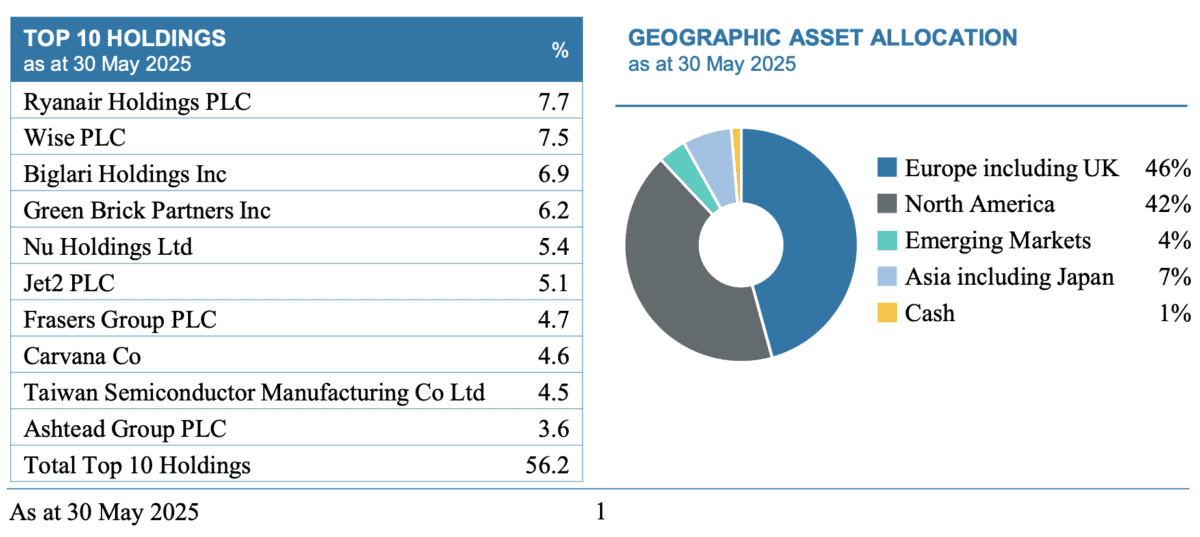Select the Total Top 10 Holdings label
Image resolution: width=1200 pixels, height=537 pixels.
[x=137, y=465]
